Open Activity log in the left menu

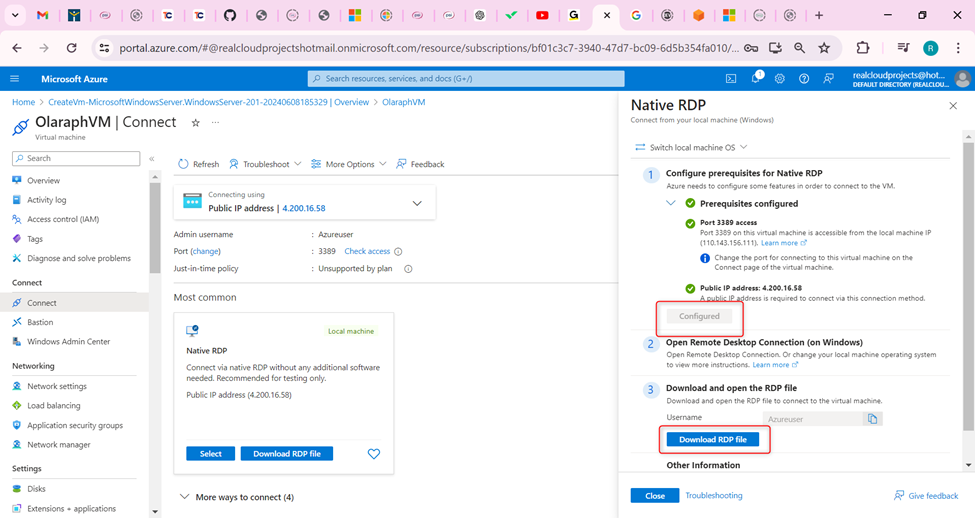click(x=46, y=200)
